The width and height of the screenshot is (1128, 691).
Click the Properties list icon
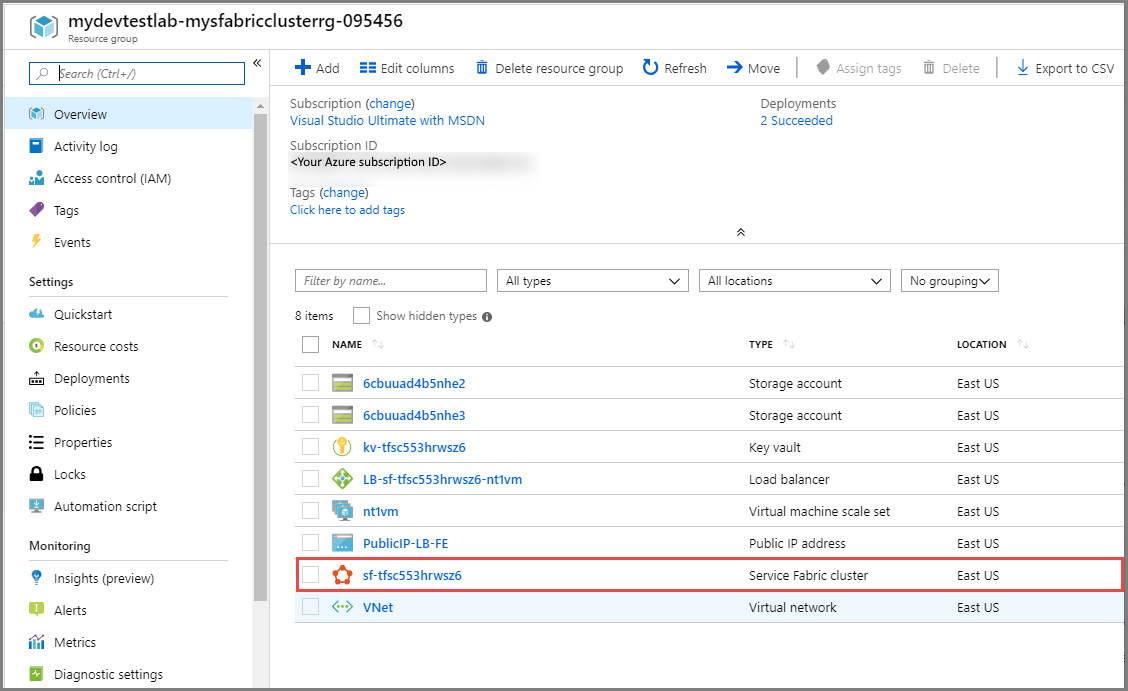pos(36,442)
